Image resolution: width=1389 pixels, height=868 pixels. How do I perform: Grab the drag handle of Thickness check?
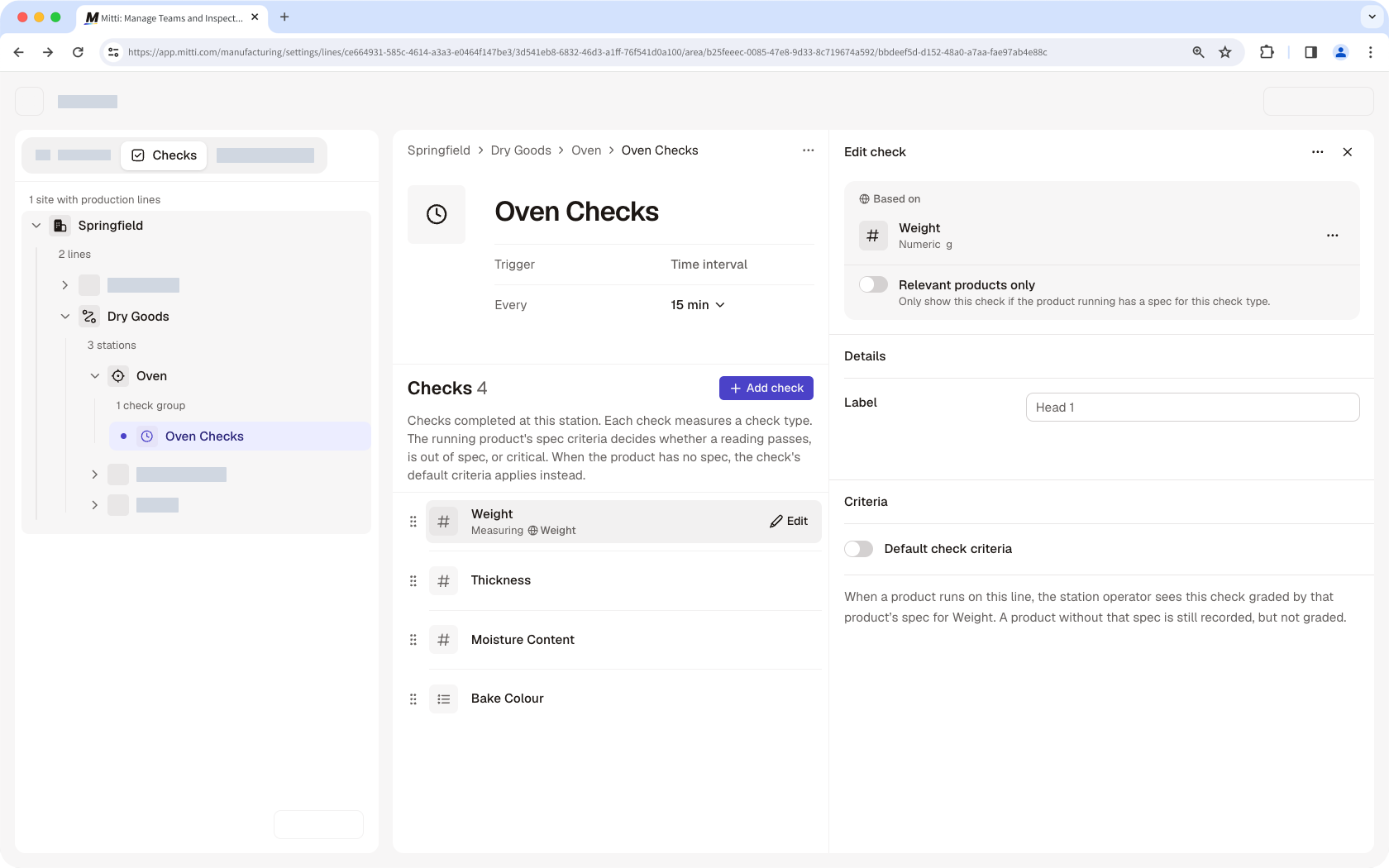click(x=413, y=581)
